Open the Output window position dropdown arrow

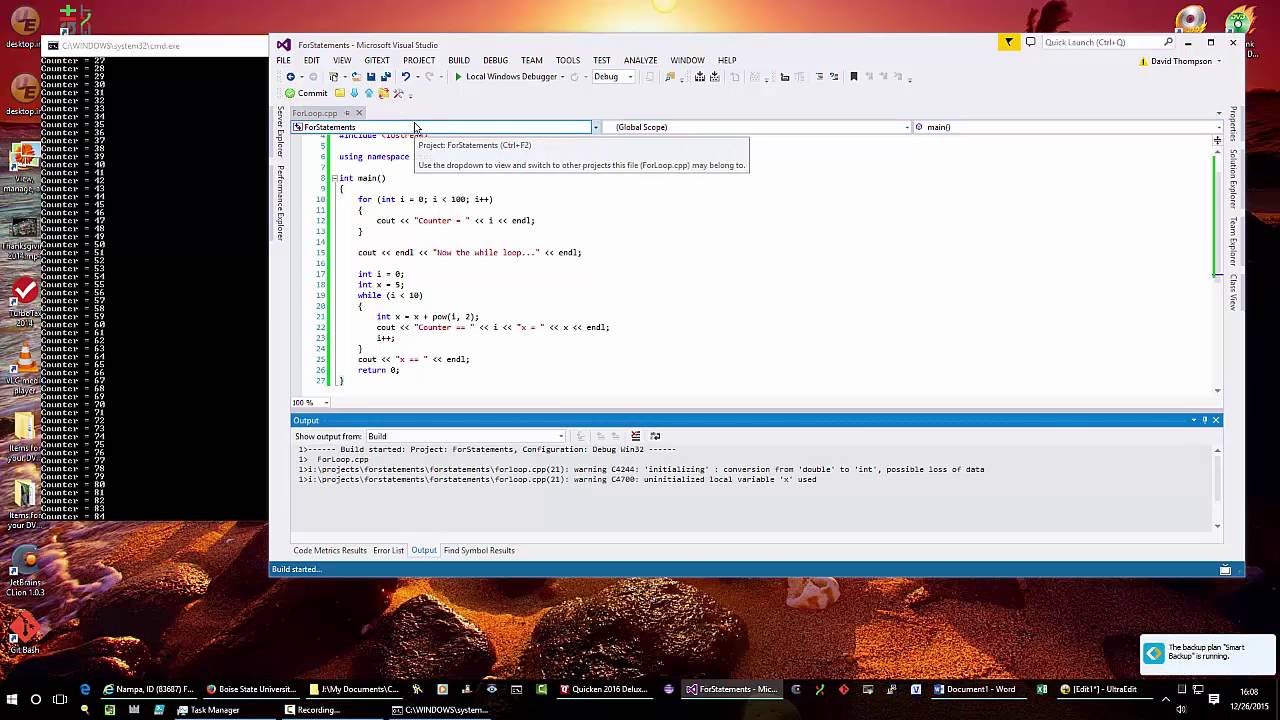1194,420
